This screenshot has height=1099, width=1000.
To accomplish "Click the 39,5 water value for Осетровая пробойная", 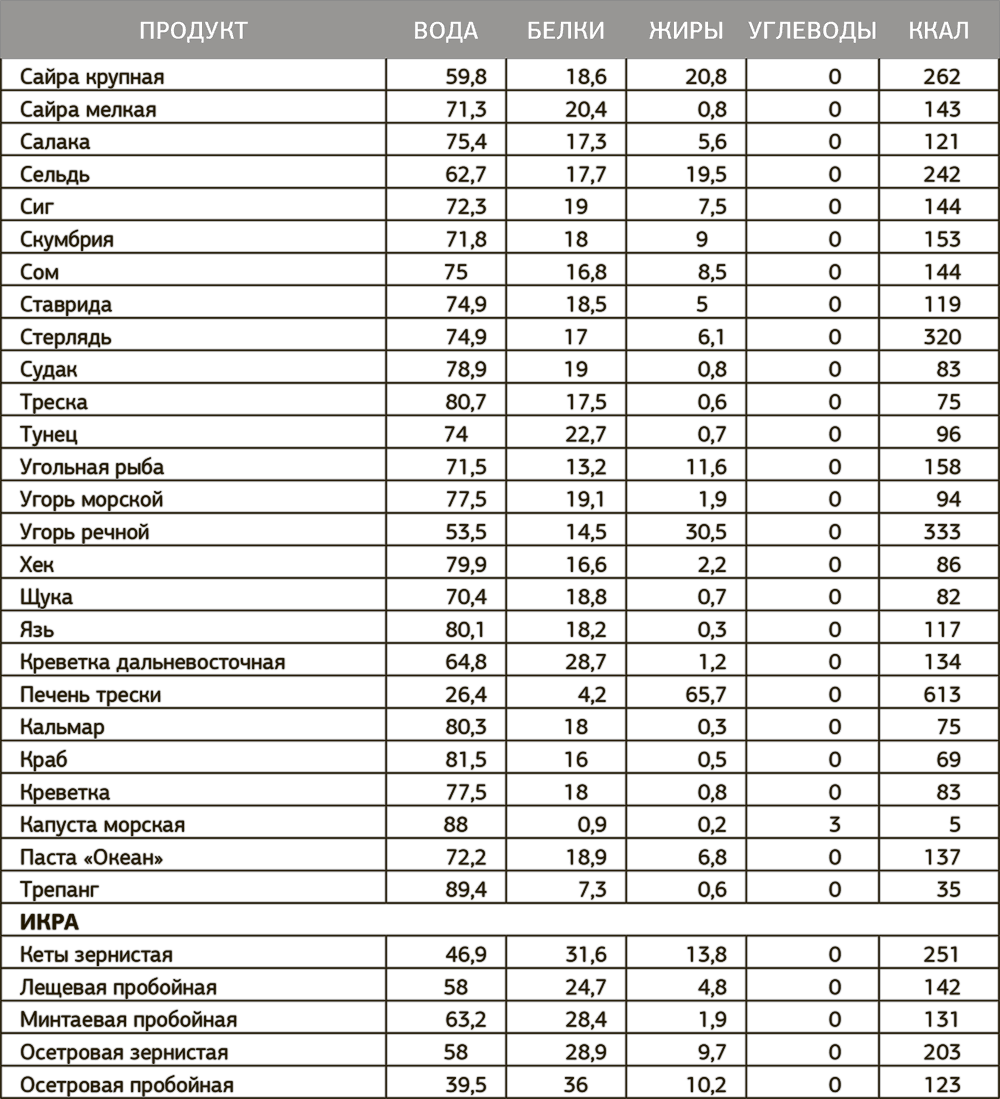I will (465, 1085).
